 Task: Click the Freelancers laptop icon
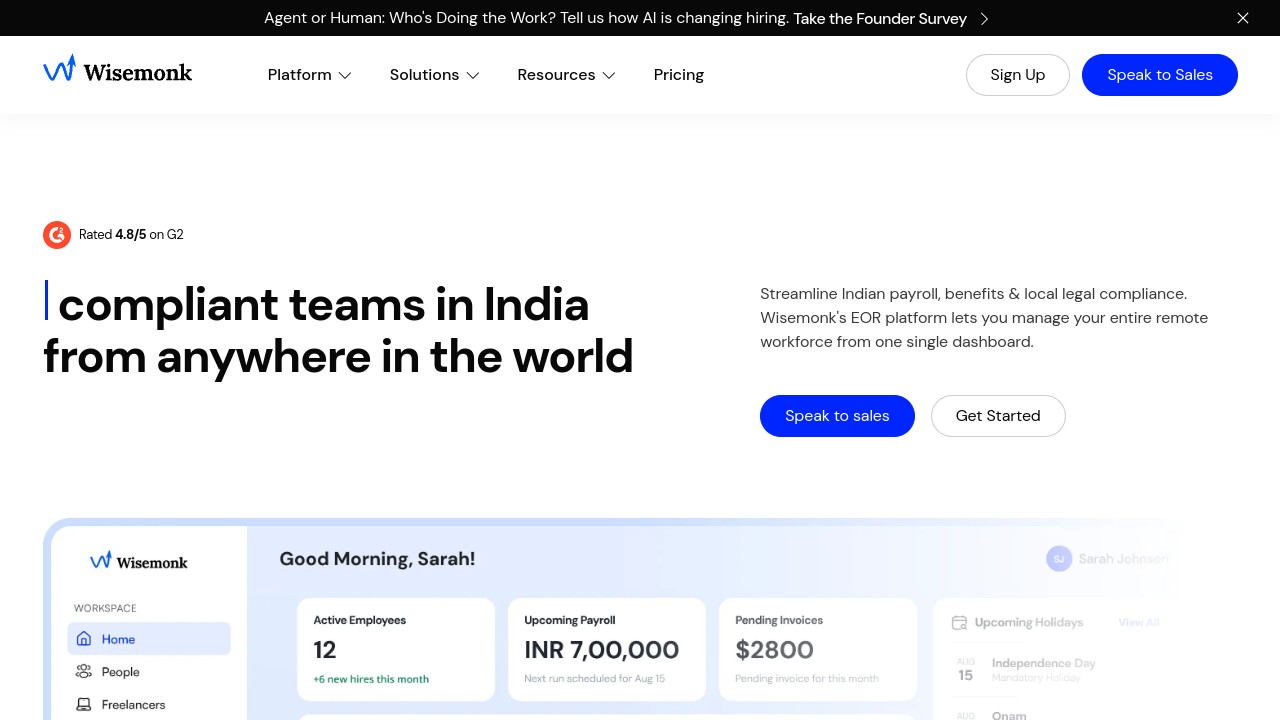click(84, 705)
